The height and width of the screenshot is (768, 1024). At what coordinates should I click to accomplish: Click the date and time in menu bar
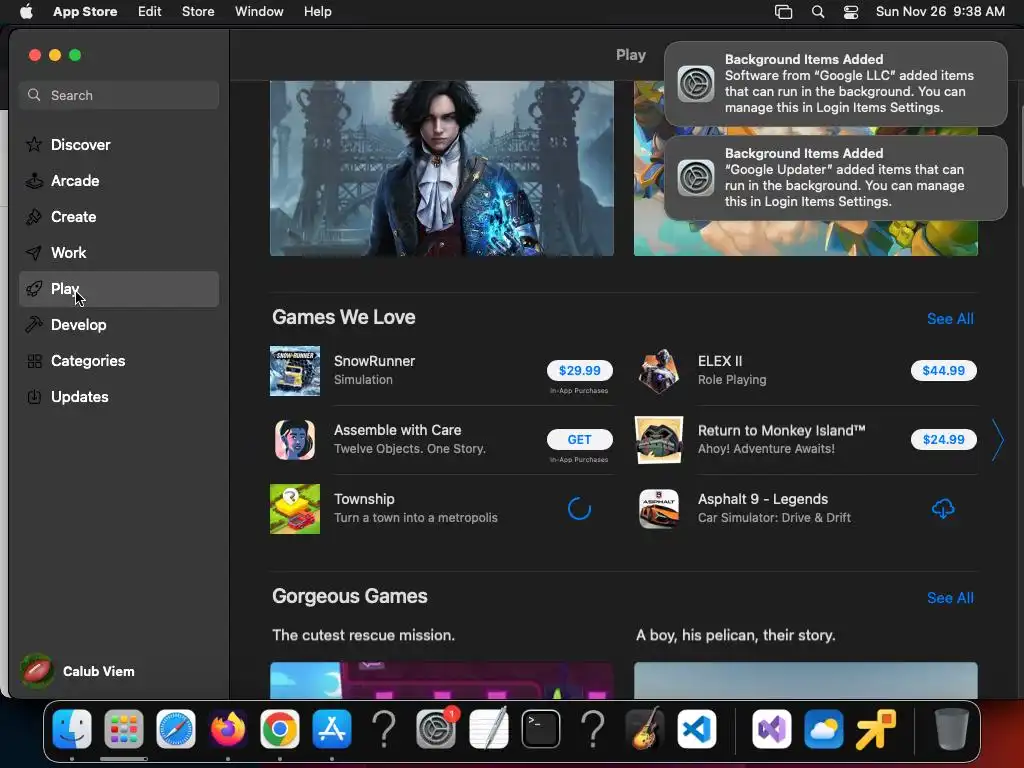click(940, 12)
